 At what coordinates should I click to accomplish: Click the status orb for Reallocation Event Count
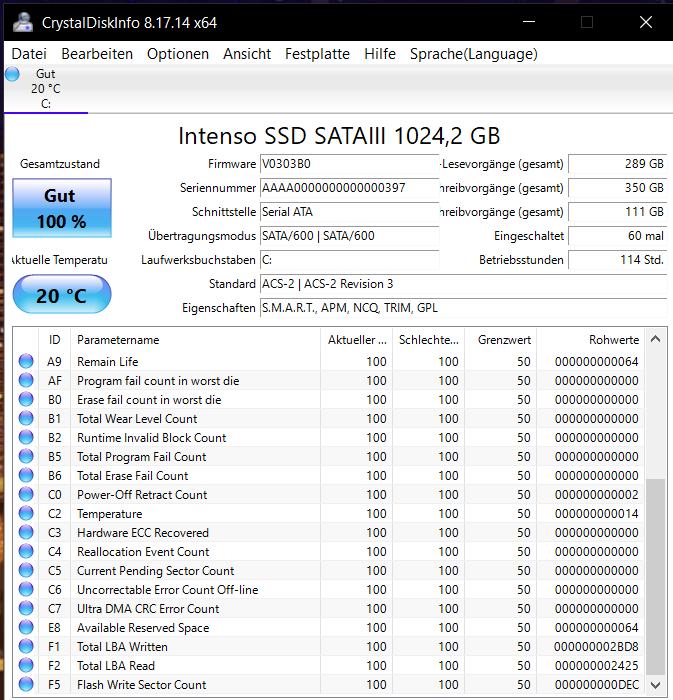[26, 551]
